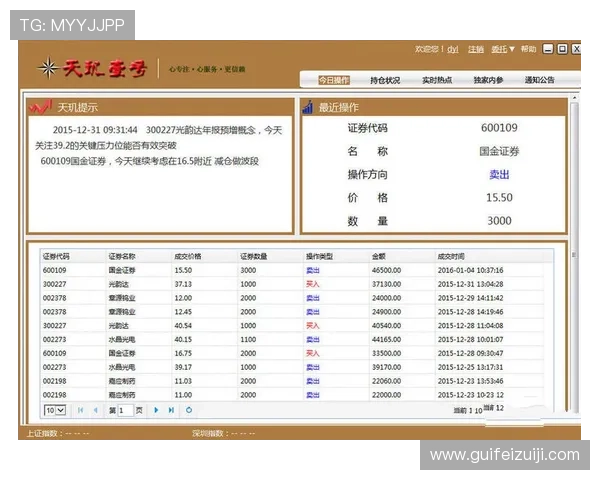
Task: Click price 15.50 in 最近操作 panel
Action: [499, 198]
